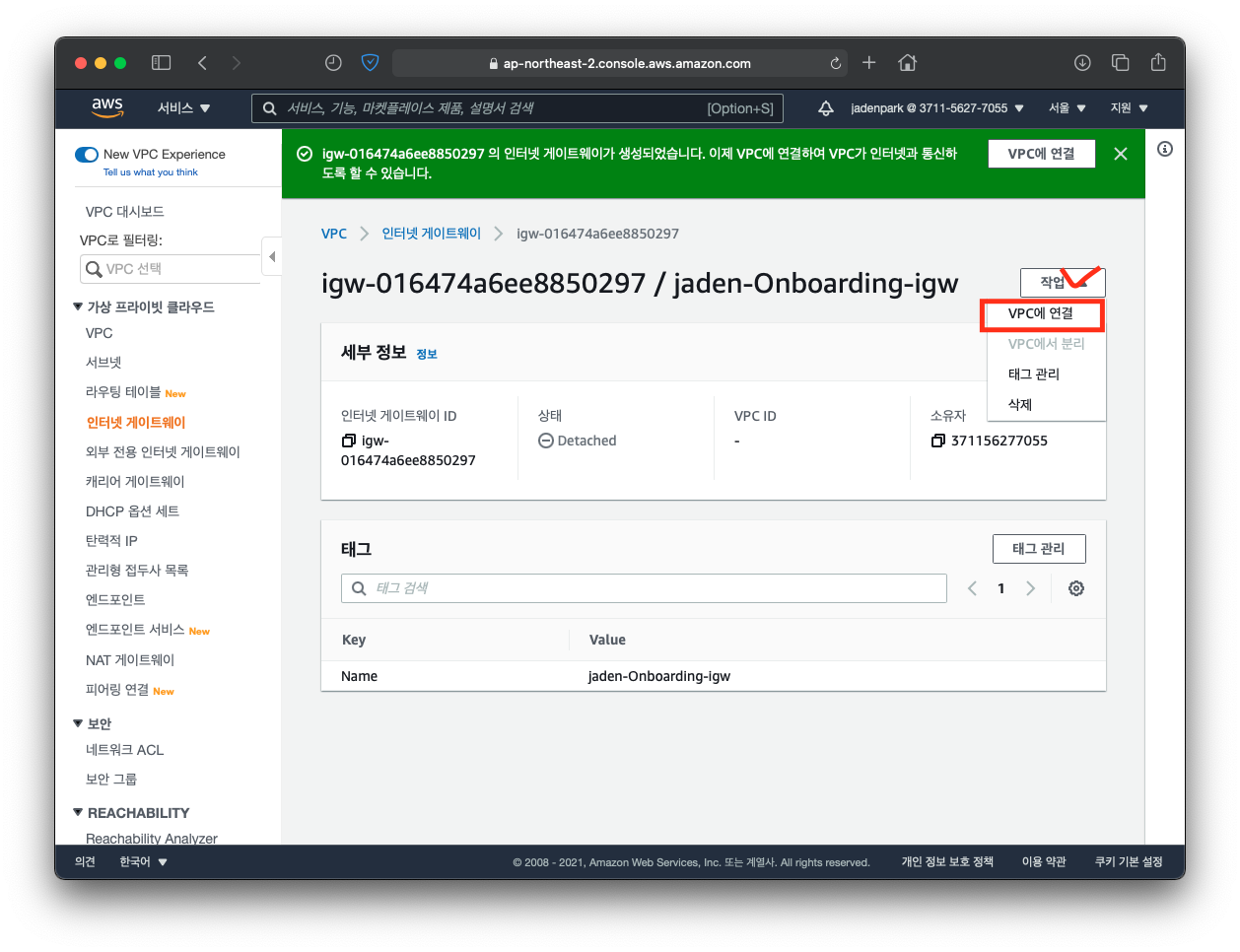
Task: Click Tell us what you think link
Action: pos(151,172)
